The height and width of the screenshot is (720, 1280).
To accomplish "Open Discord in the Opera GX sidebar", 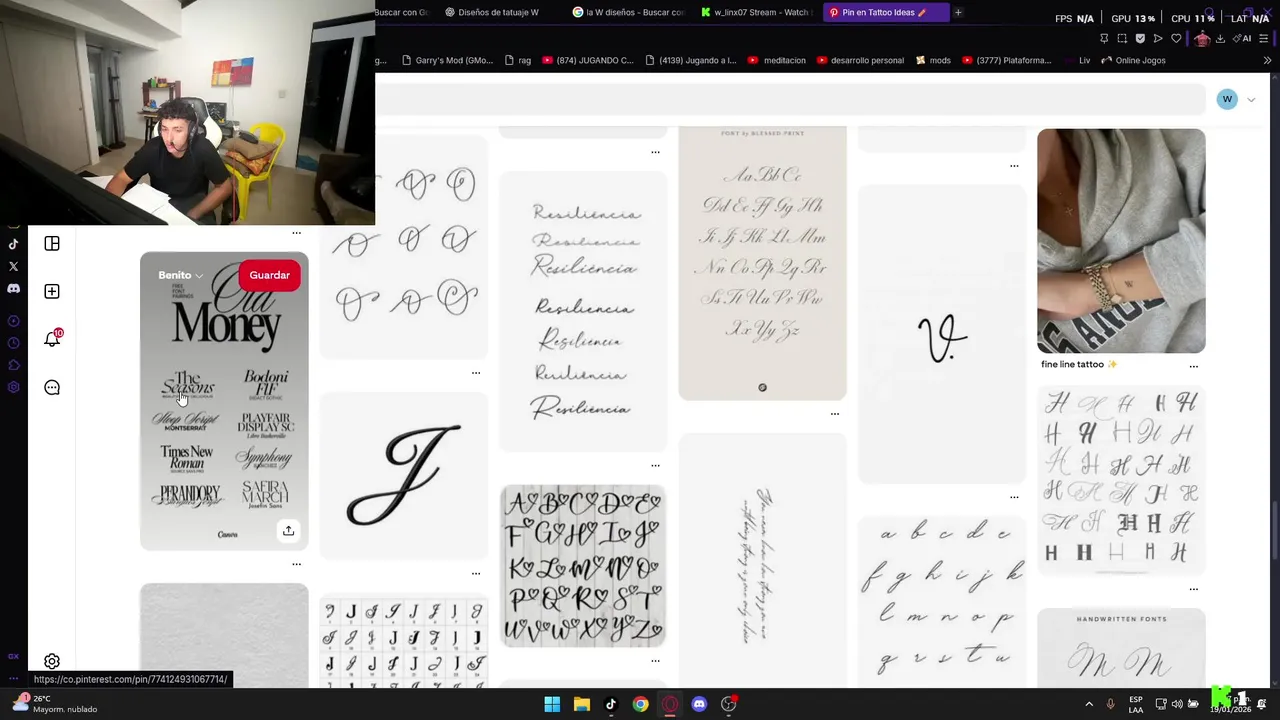I will tap(13, 288).
